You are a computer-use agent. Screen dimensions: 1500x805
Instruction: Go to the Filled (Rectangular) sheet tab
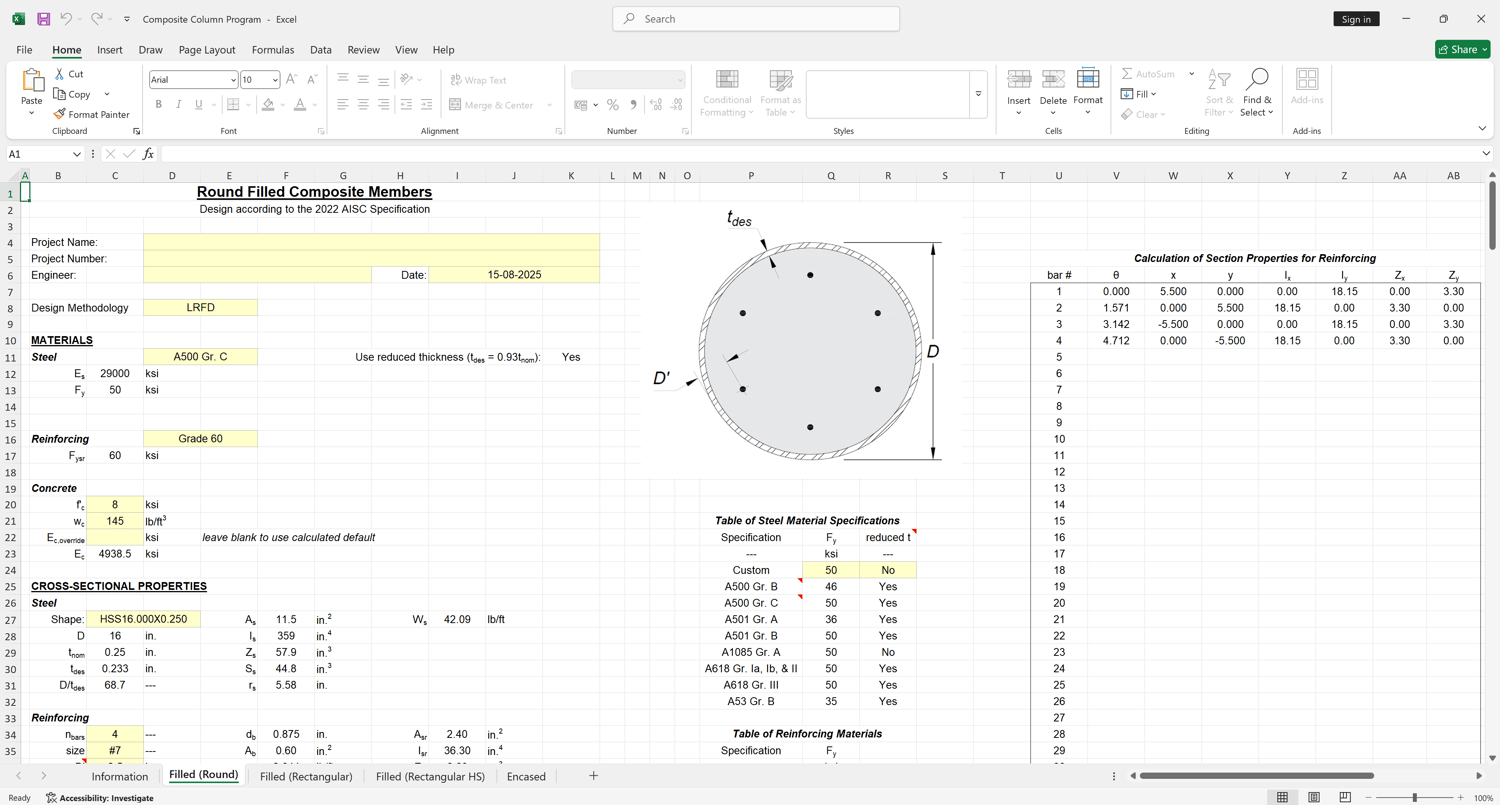306,776
